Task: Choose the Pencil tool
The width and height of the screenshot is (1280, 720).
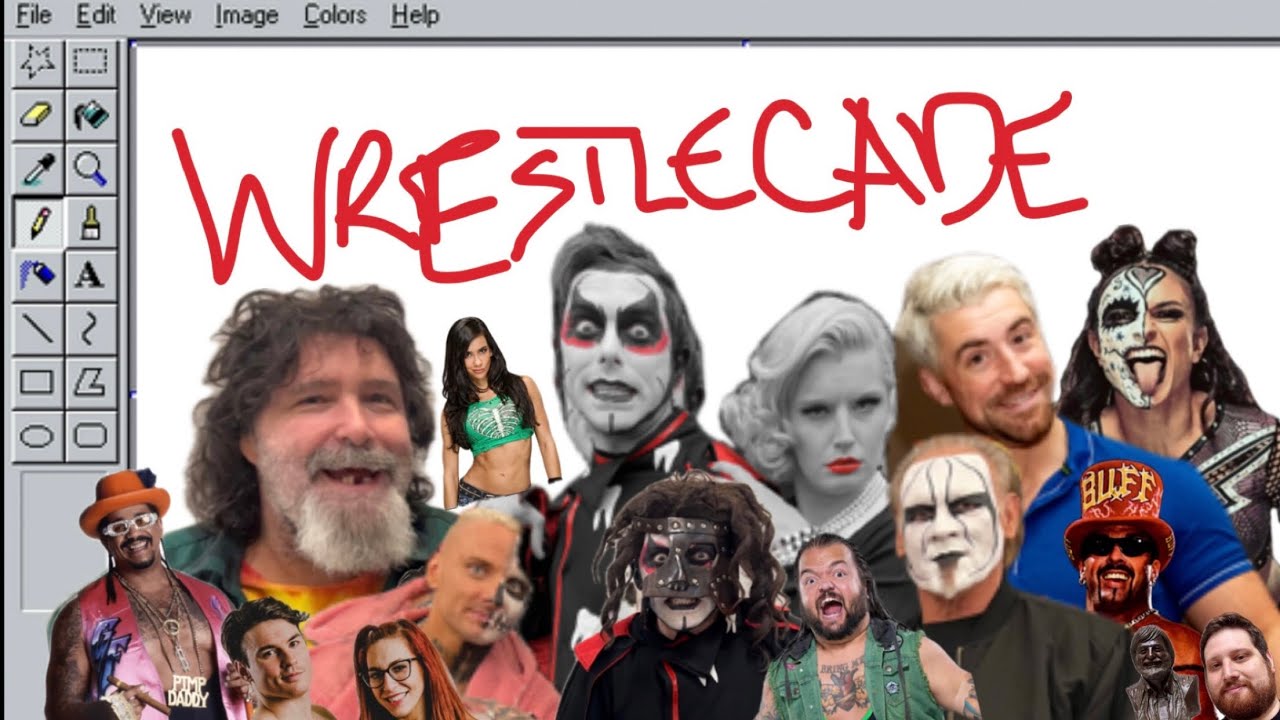Action: point(38,221)
